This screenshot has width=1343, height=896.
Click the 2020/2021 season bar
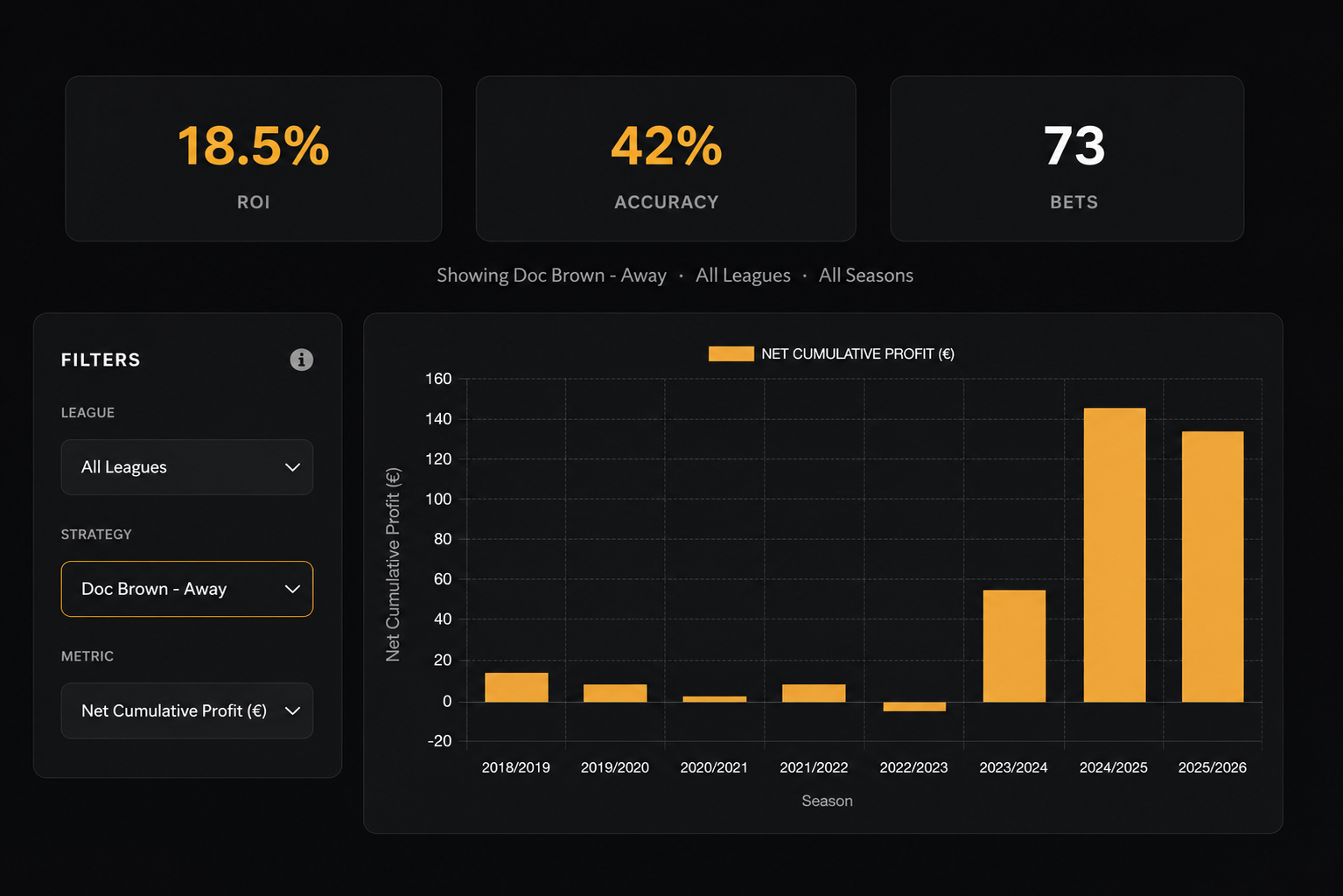(714, 699)
